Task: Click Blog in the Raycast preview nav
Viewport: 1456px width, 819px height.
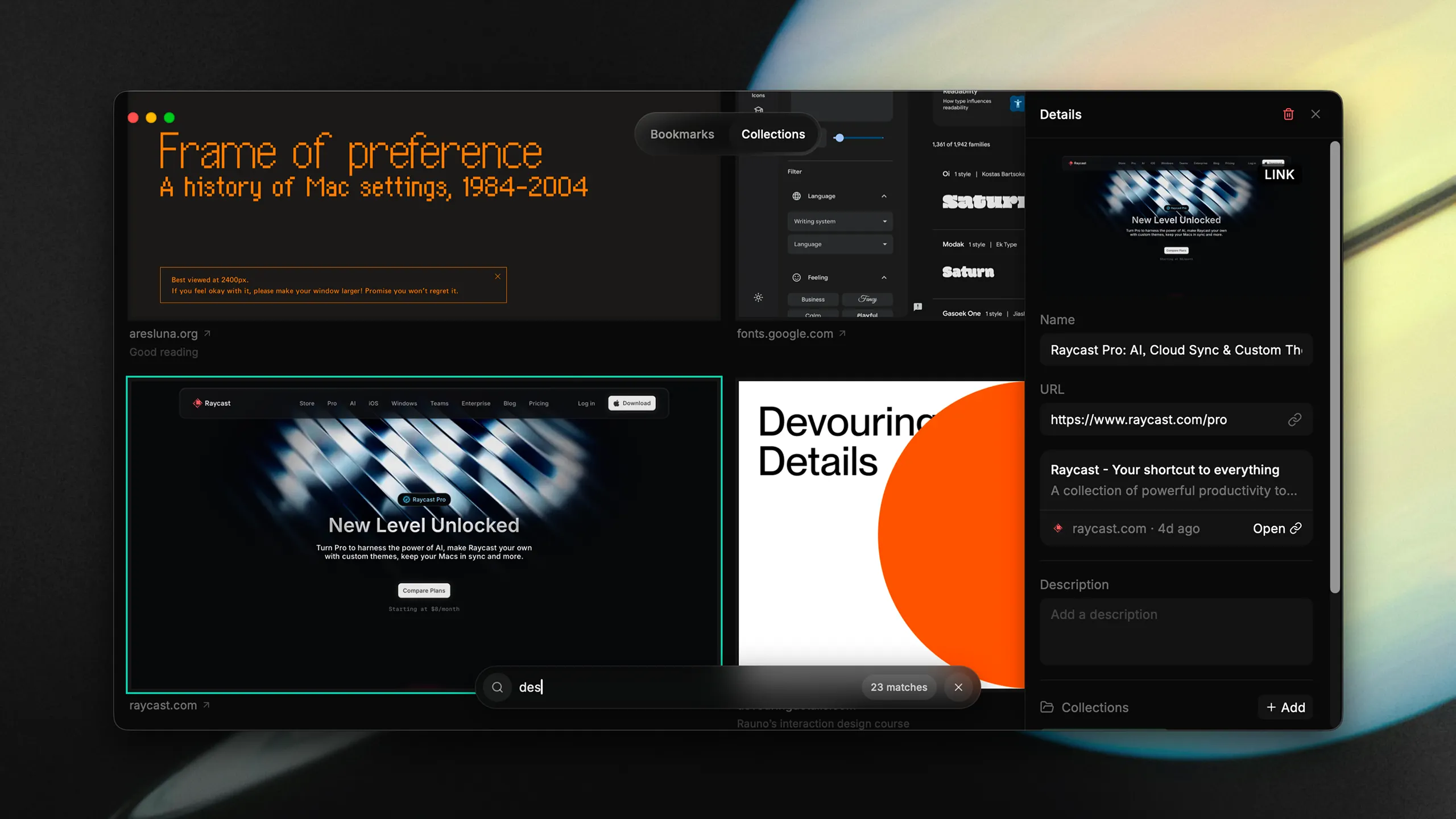Action: [x=510, y=403]
